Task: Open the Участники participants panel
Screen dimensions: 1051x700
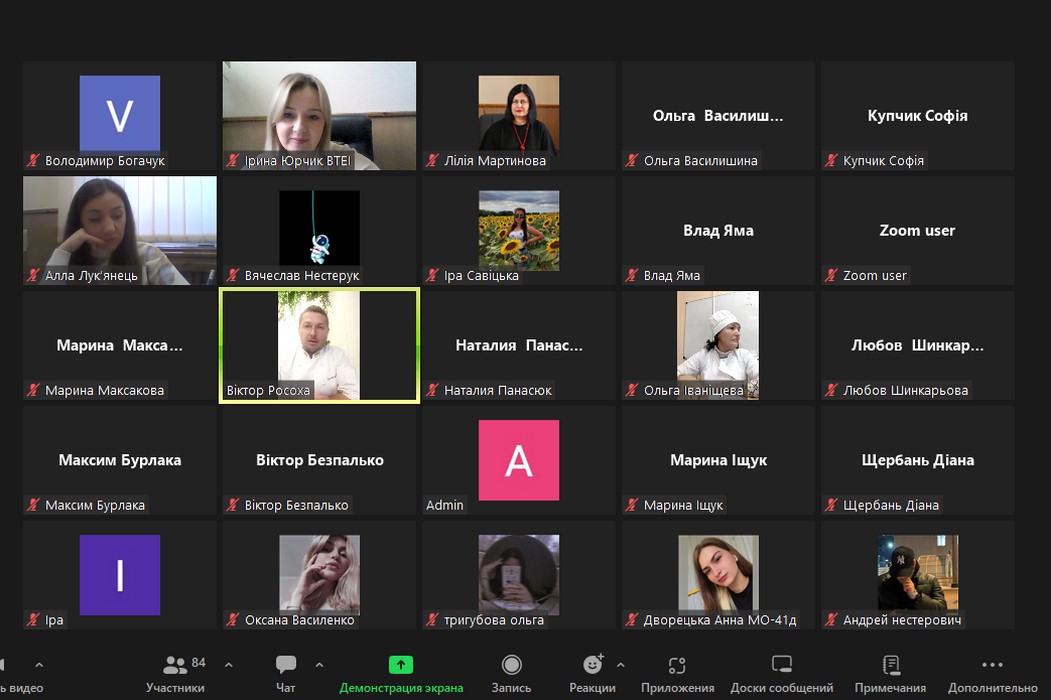Action: 176,672
